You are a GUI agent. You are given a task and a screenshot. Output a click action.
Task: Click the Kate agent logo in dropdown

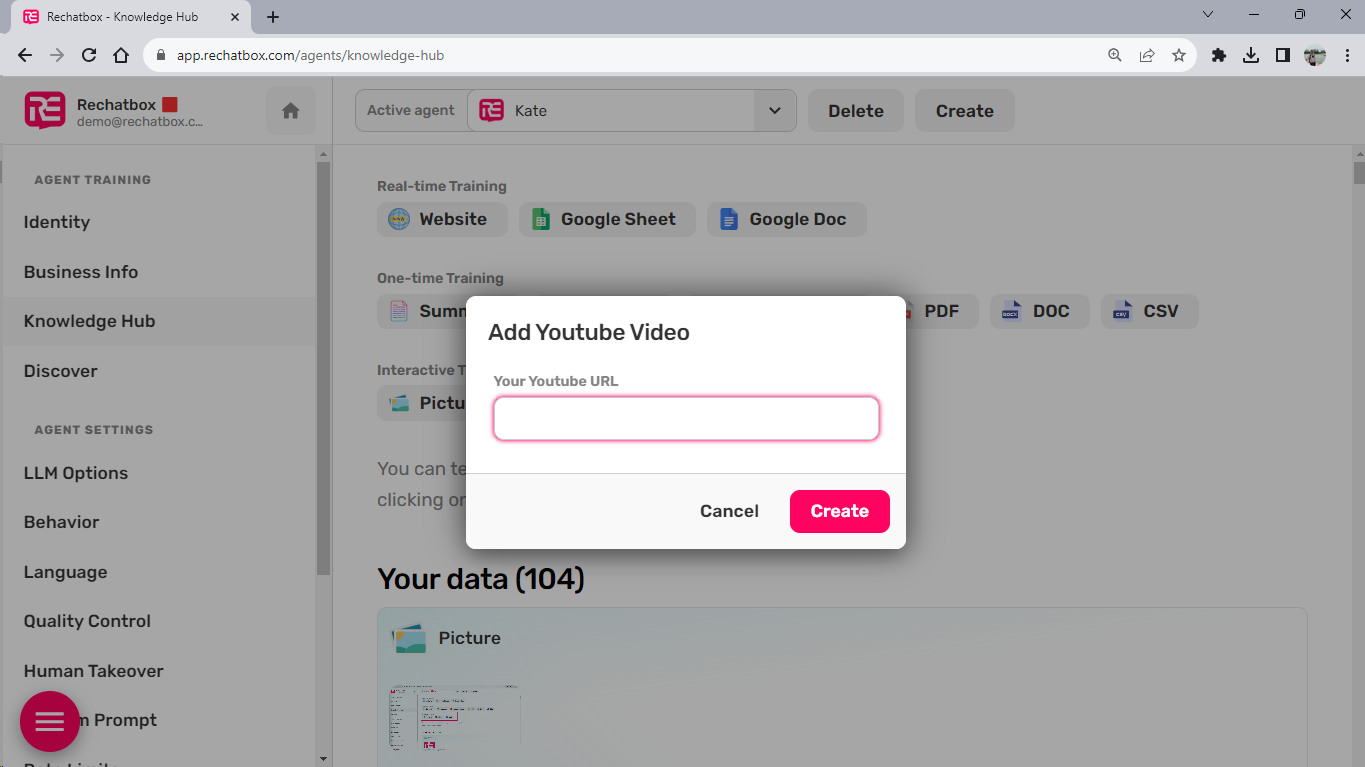491,111
